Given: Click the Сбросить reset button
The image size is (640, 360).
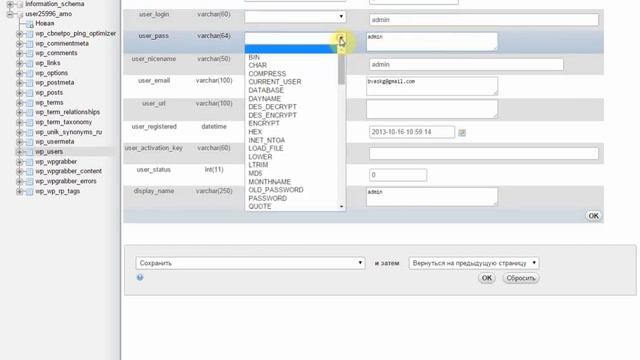Looking at the screenshot, I should [520, 278].
